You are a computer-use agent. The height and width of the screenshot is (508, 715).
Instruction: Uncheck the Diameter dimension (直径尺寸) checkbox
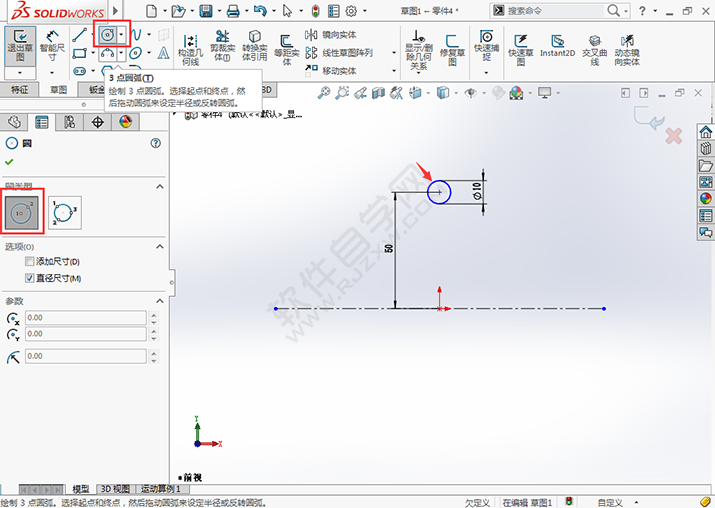coord(29,277)
